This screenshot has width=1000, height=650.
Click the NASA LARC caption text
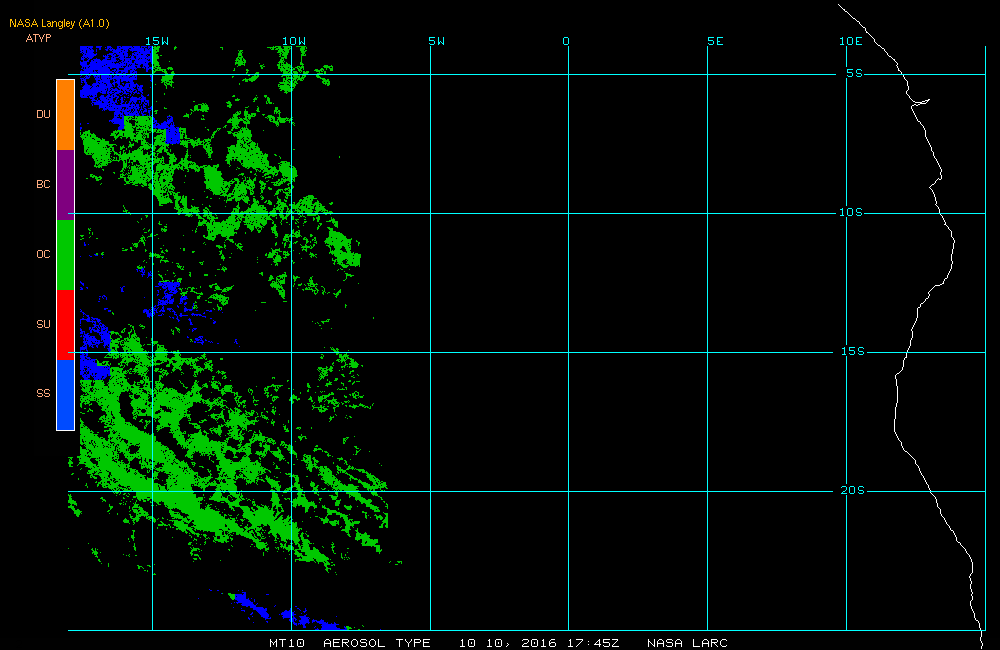688,643
